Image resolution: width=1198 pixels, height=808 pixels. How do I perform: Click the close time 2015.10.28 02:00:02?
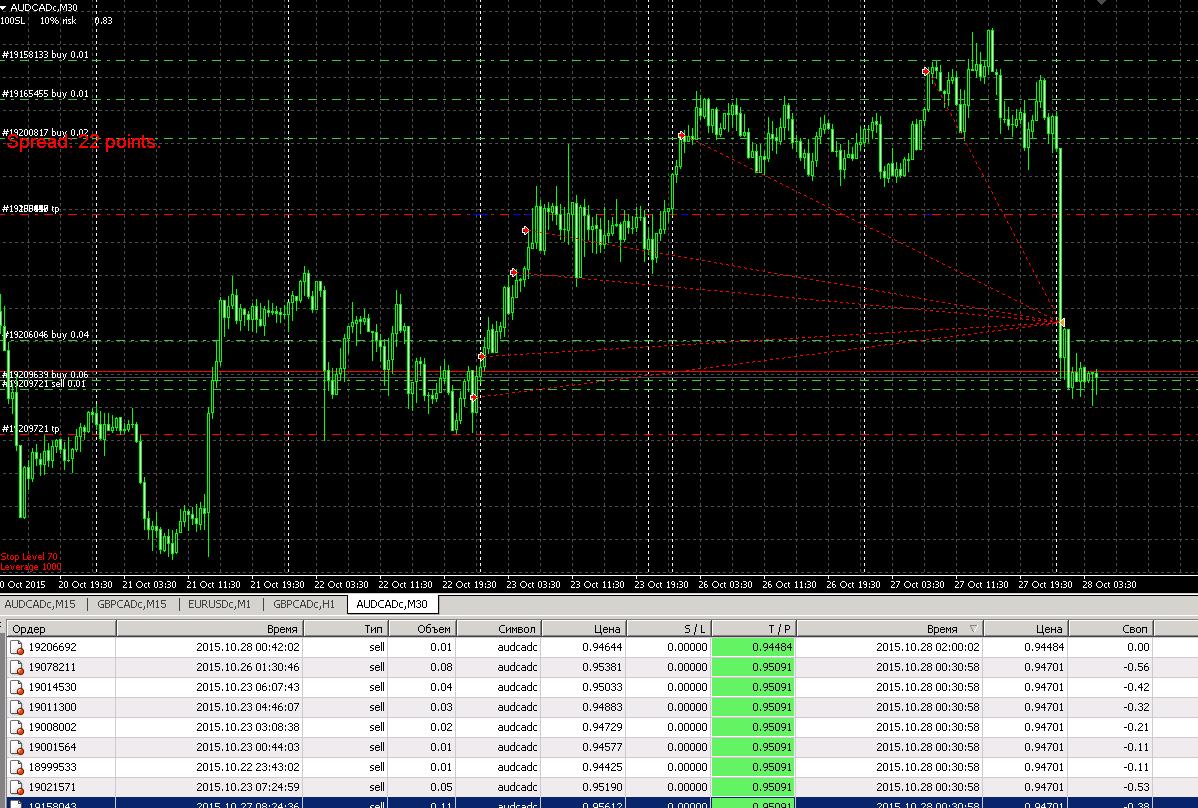coord(928,648)
